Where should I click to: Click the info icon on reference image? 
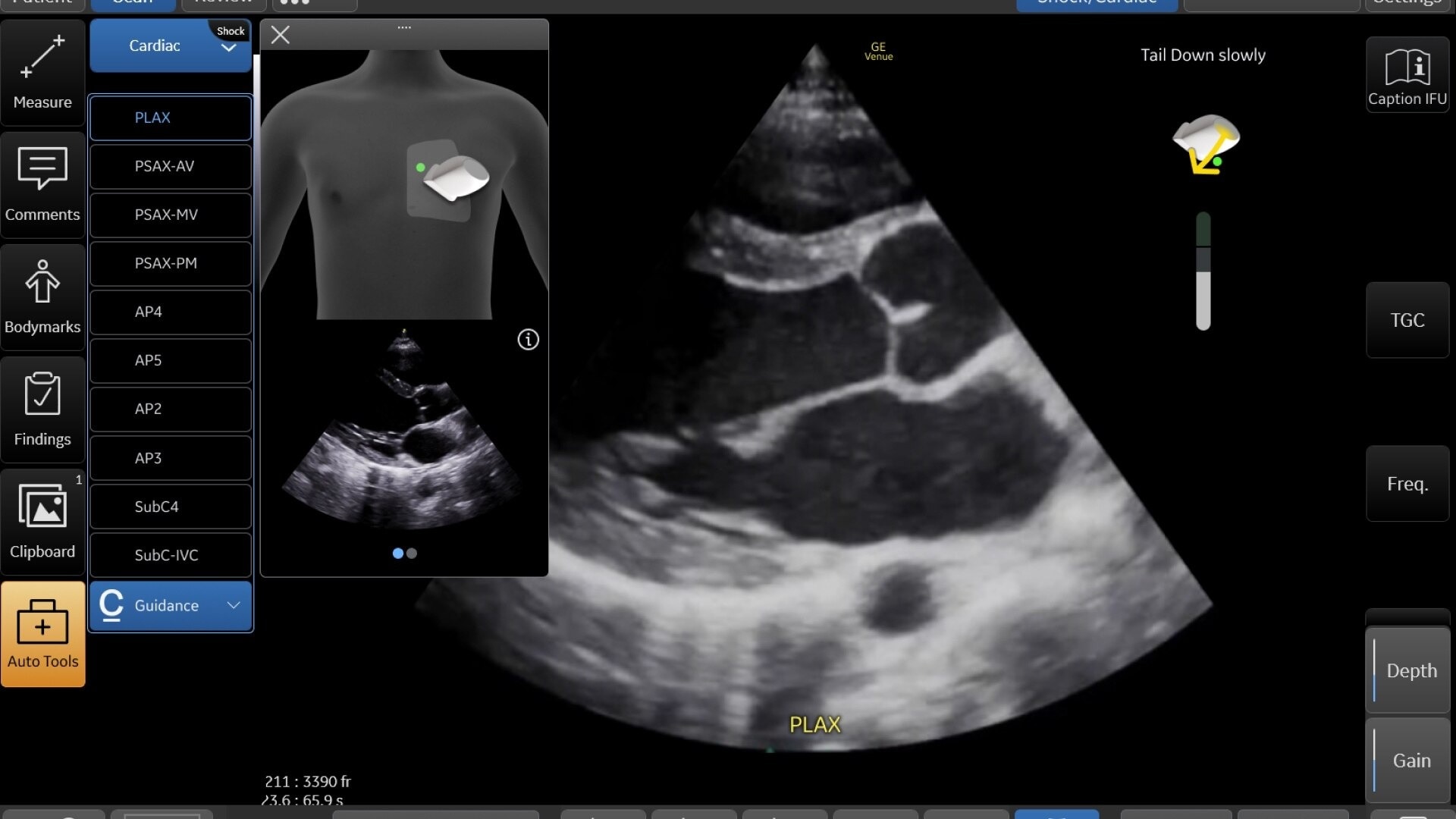528,339
